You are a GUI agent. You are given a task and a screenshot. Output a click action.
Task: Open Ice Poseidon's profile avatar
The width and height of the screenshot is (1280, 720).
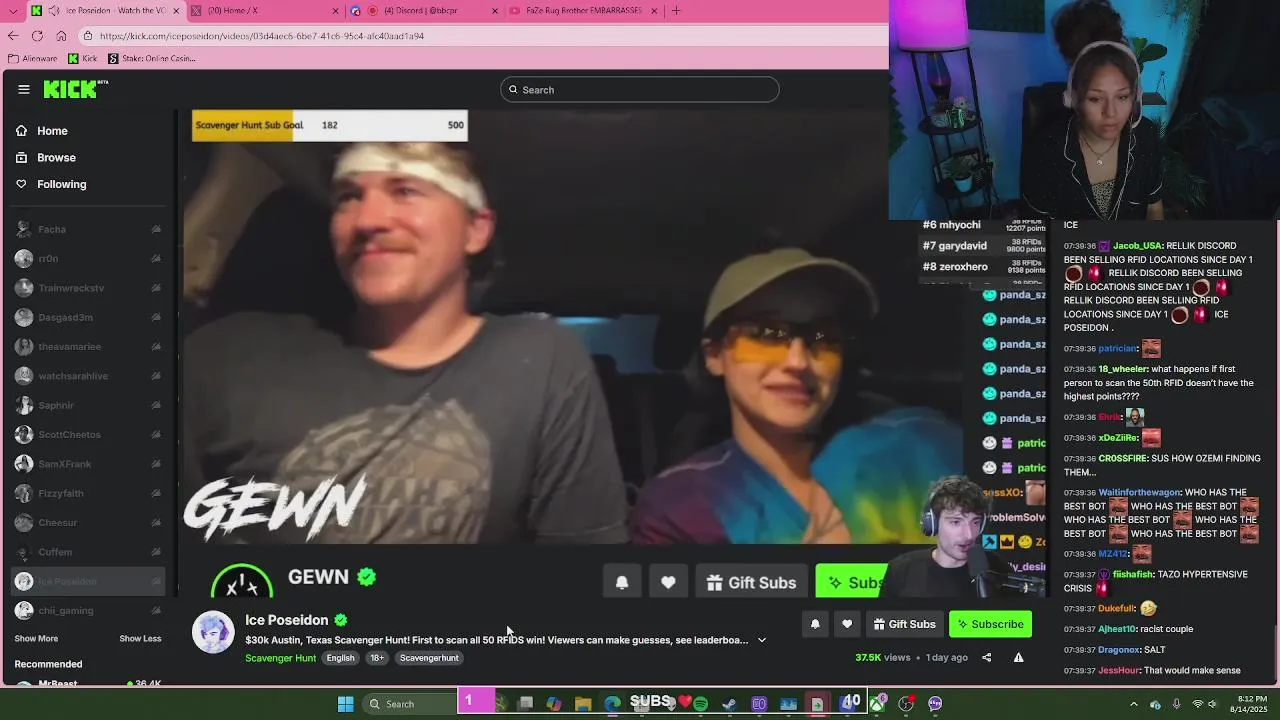[x=213, y=632]
